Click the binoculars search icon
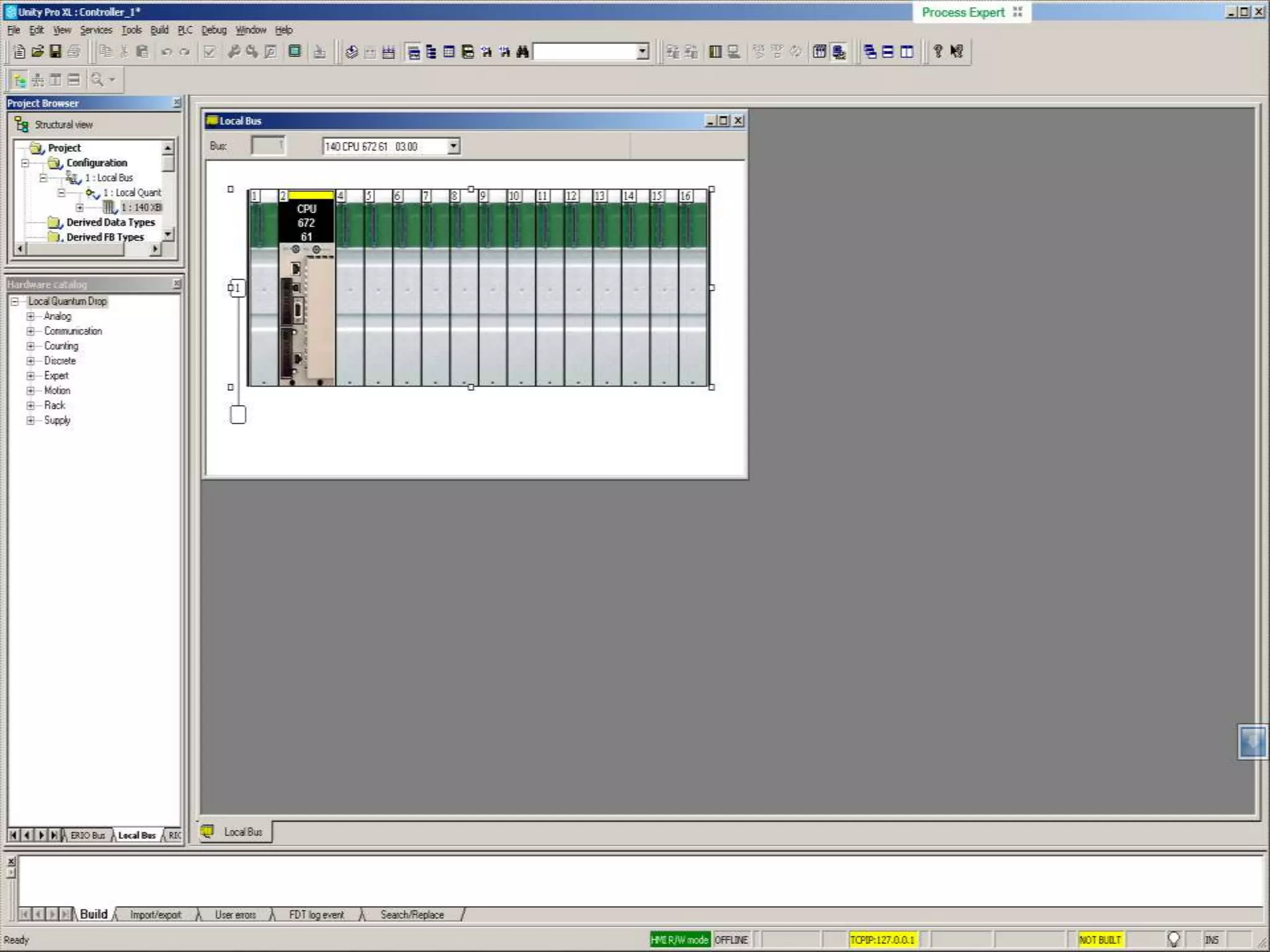The image size is (1270, 952). [x=523, y=52]
